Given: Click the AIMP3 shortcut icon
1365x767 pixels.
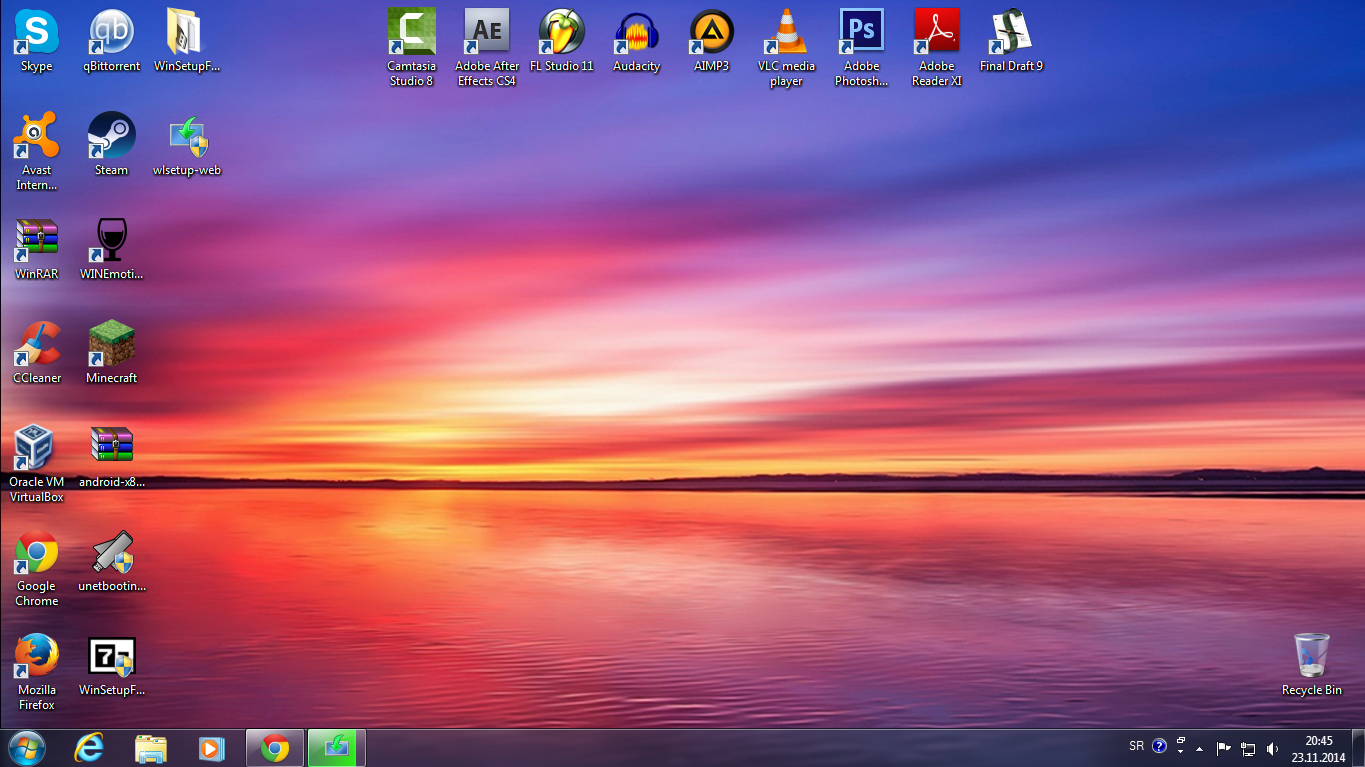Looking at the screenshot, I should pos(712,40).
